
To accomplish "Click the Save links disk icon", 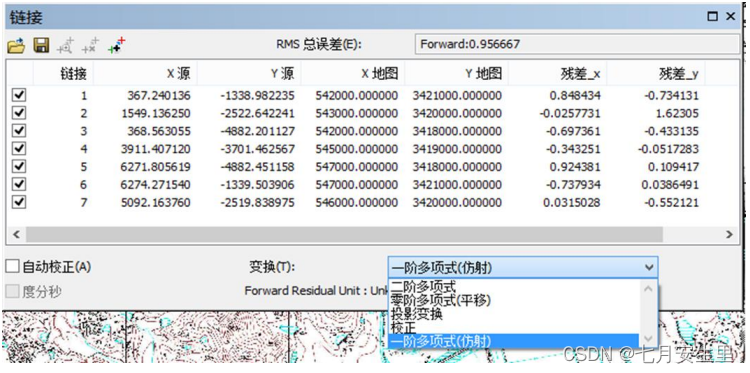I will click(x=41, y=45).
